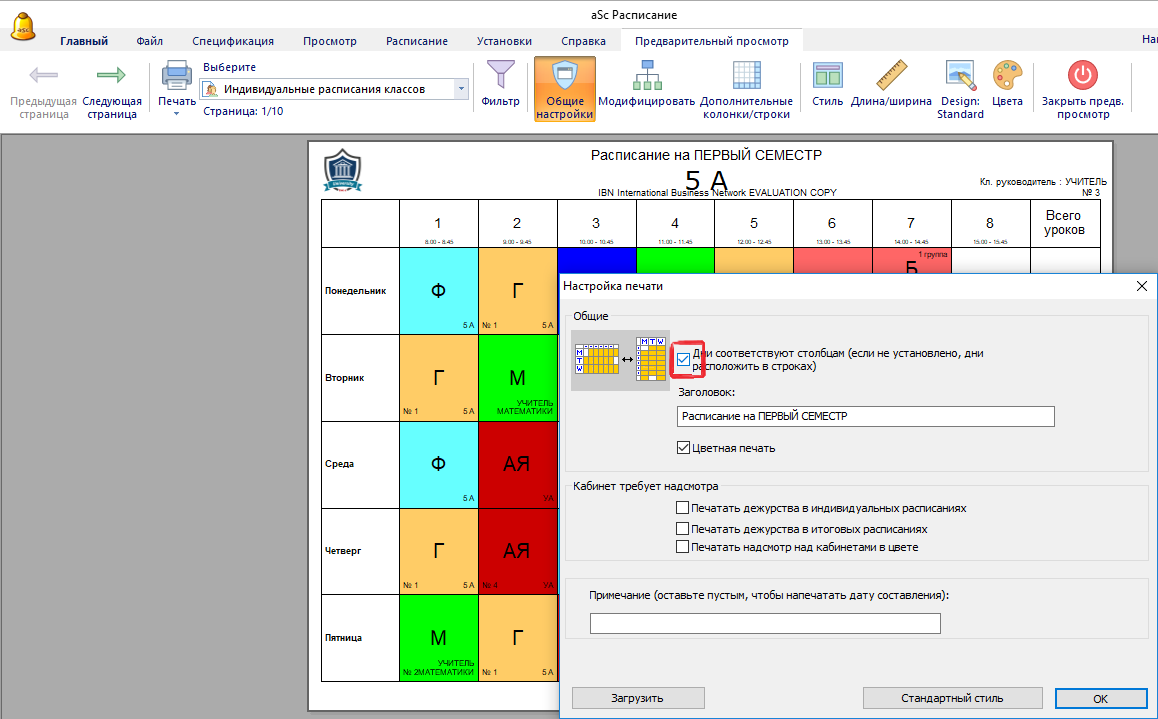Image resolution: width=1158 pixels, height=719 pixels.
Task: Open the Печать dropdown arrow
Action: 177,114
